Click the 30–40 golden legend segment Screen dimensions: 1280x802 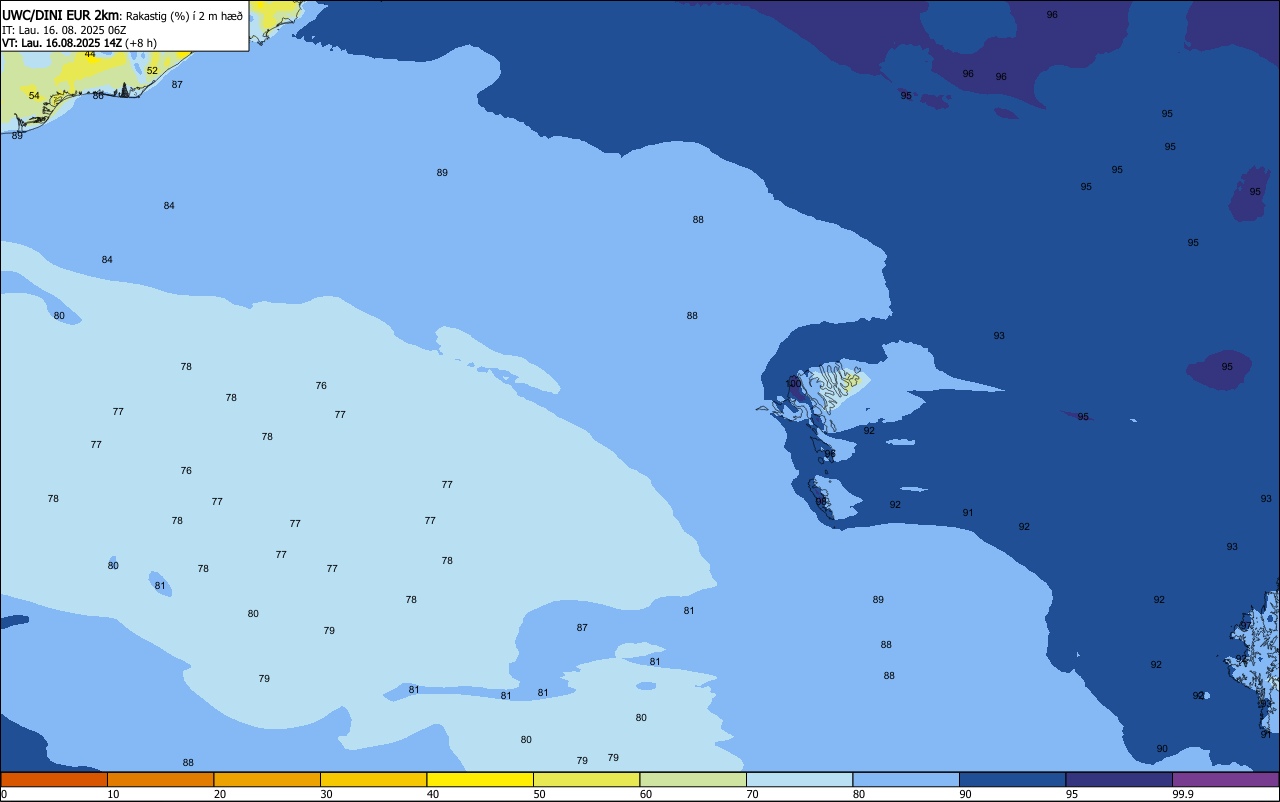pos(373,779)
